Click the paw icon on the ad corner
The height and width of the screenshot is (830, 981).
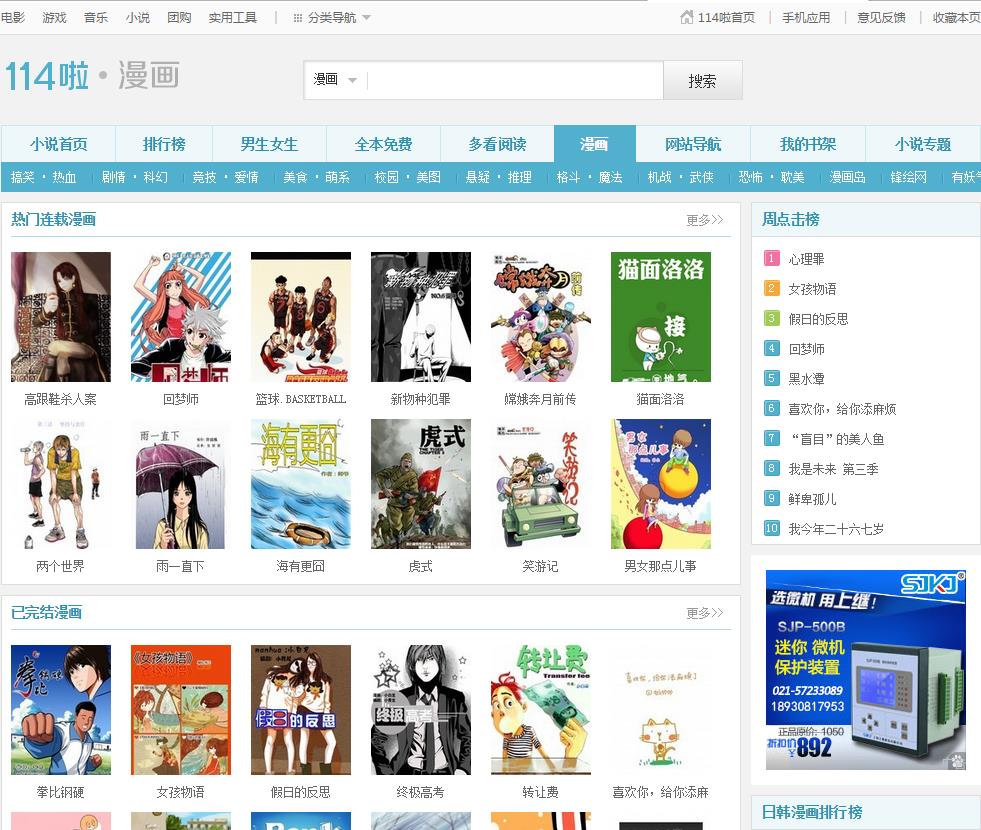click(x=957, y=761)
